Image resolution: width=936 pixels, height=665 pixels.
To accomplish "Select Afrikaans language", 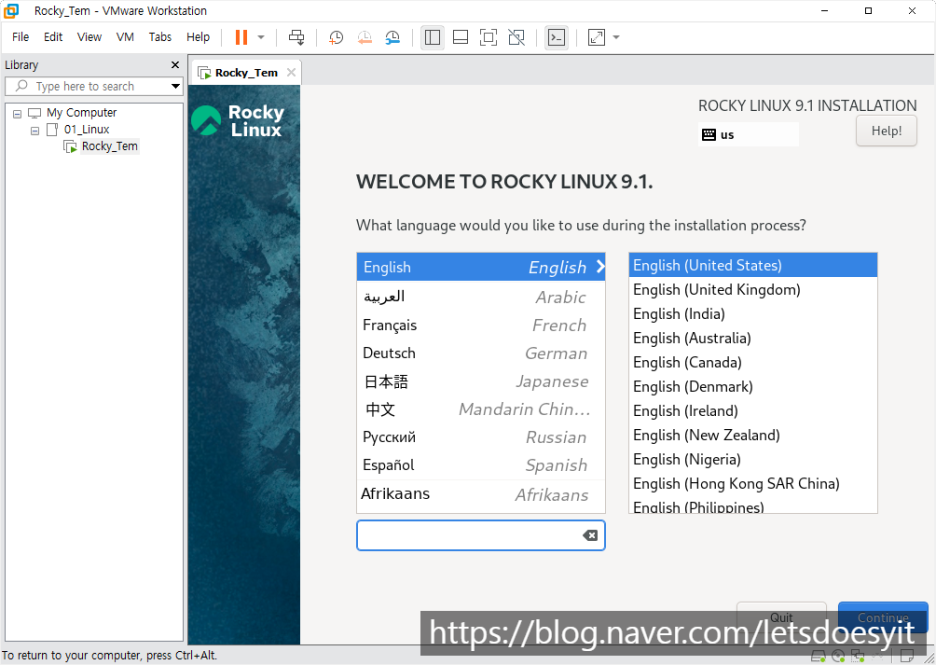I will (x=481, y=494).
